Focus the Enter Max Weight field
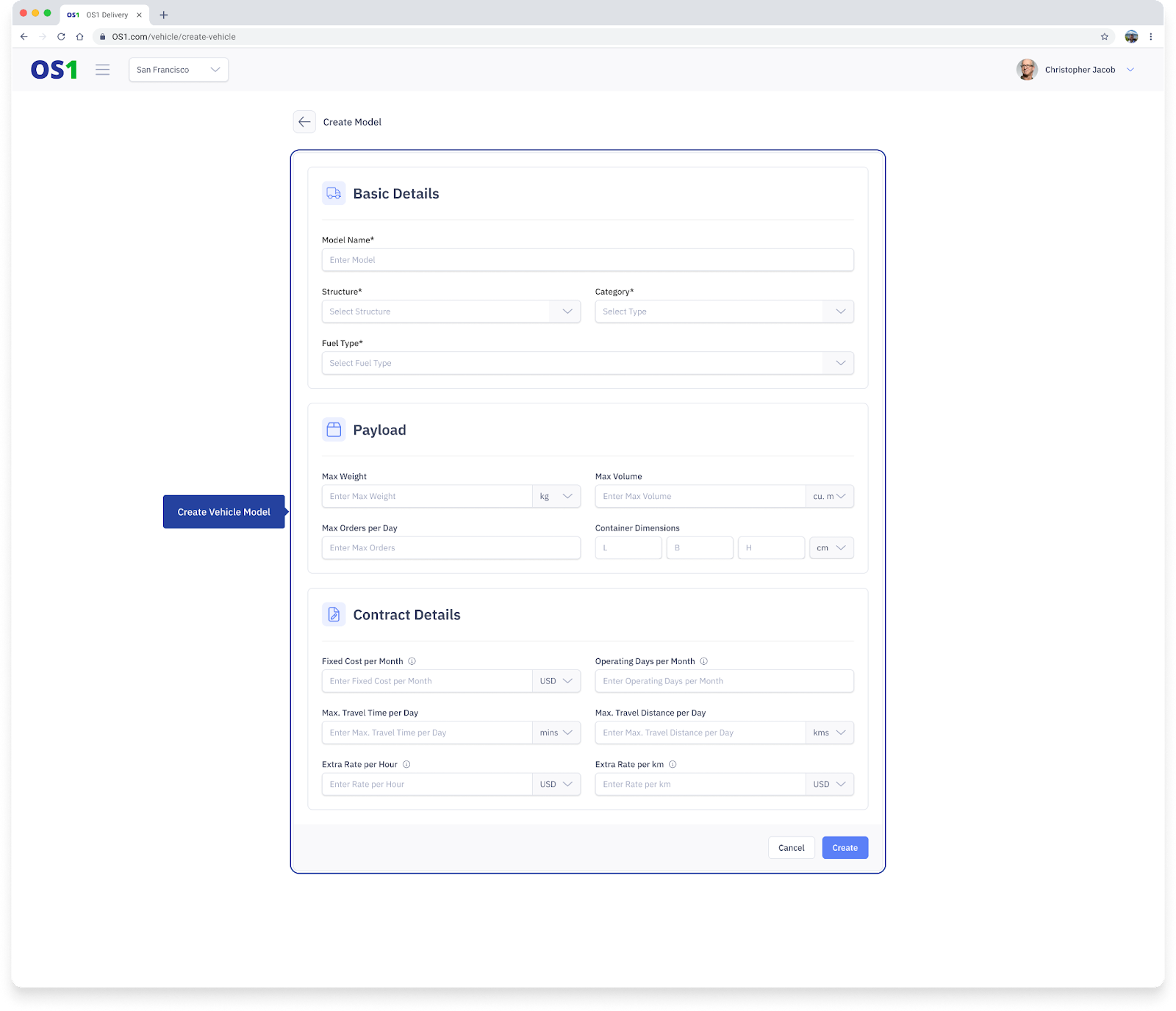Image resolution: width=1176 pixels, height=1011 pixels. point(427,497)
